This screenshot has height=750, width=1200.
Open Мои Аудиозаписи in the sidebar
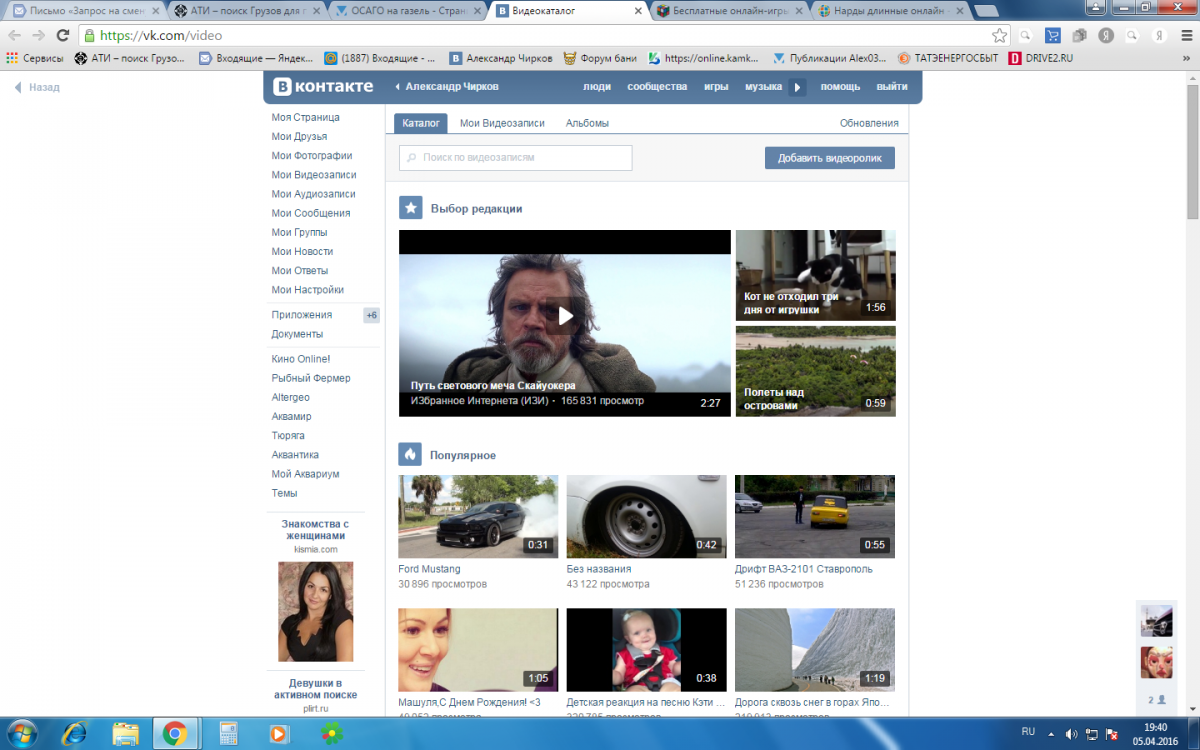(x=313, y=194)
